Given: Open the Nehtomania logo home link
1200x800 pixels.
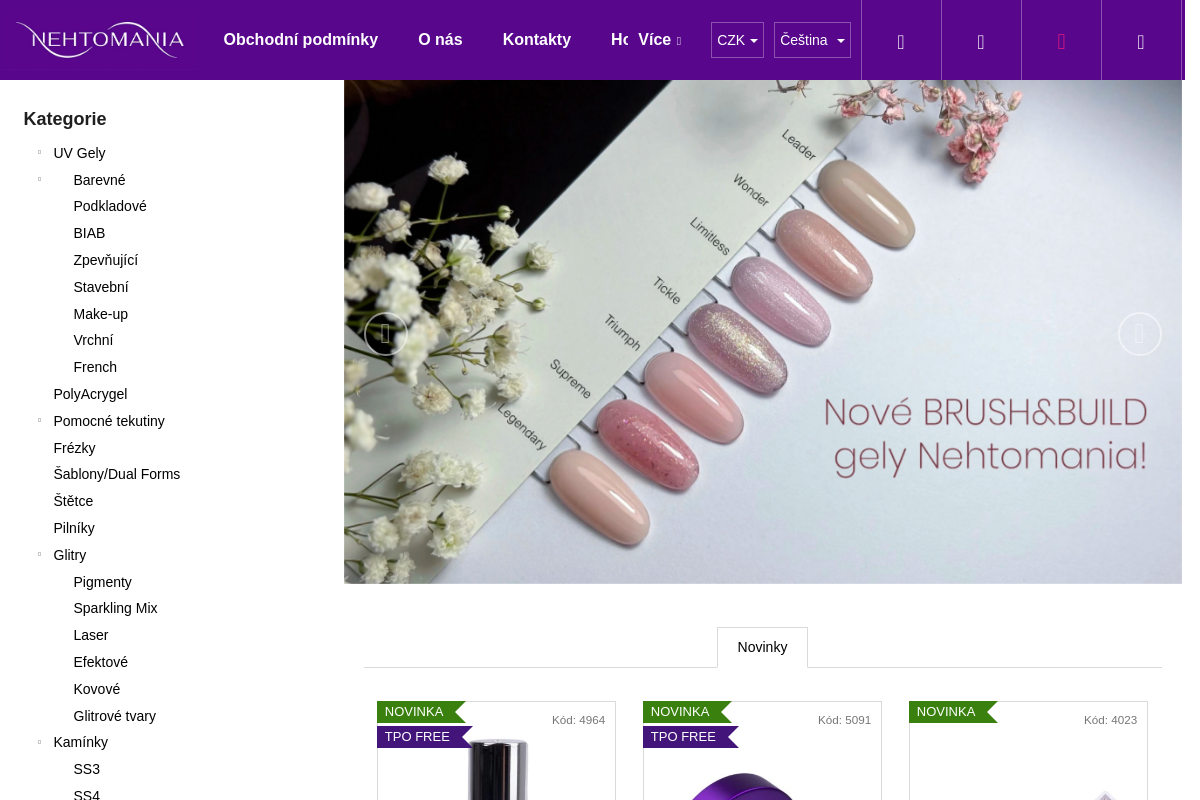Looking at the screenshot, I should tap(100, 40).
